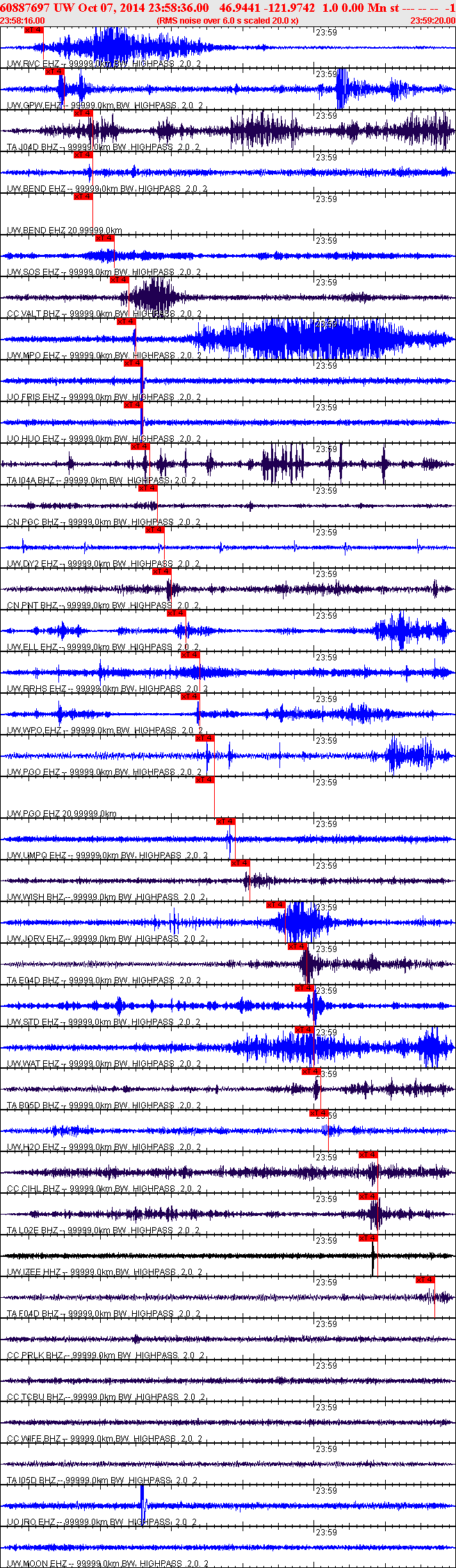
Task: Select the TA.I05D BHZ station label
Action: [x=103, y=1480]
